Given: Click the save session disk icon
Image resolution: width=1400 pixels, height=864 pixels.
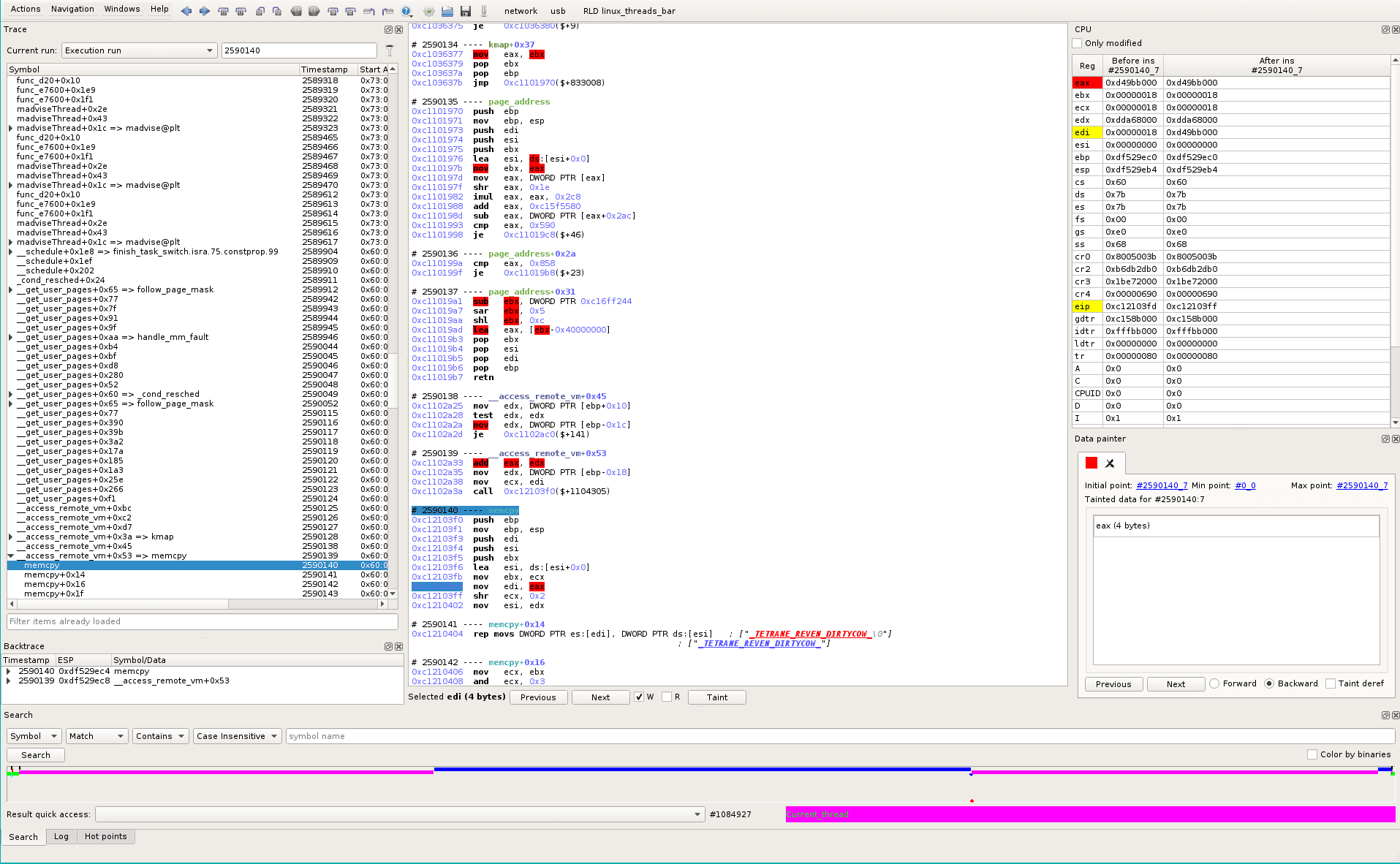Looking at the screenshot, I should pos(466,11).
